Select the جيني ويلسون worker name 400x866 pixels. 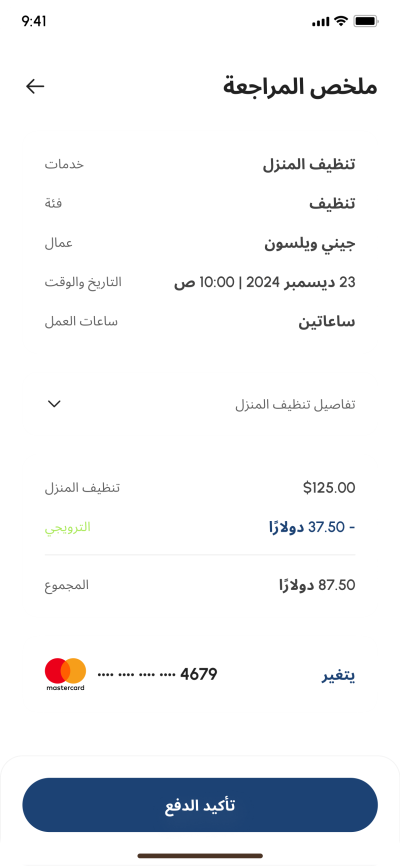(x=309, y=244)
